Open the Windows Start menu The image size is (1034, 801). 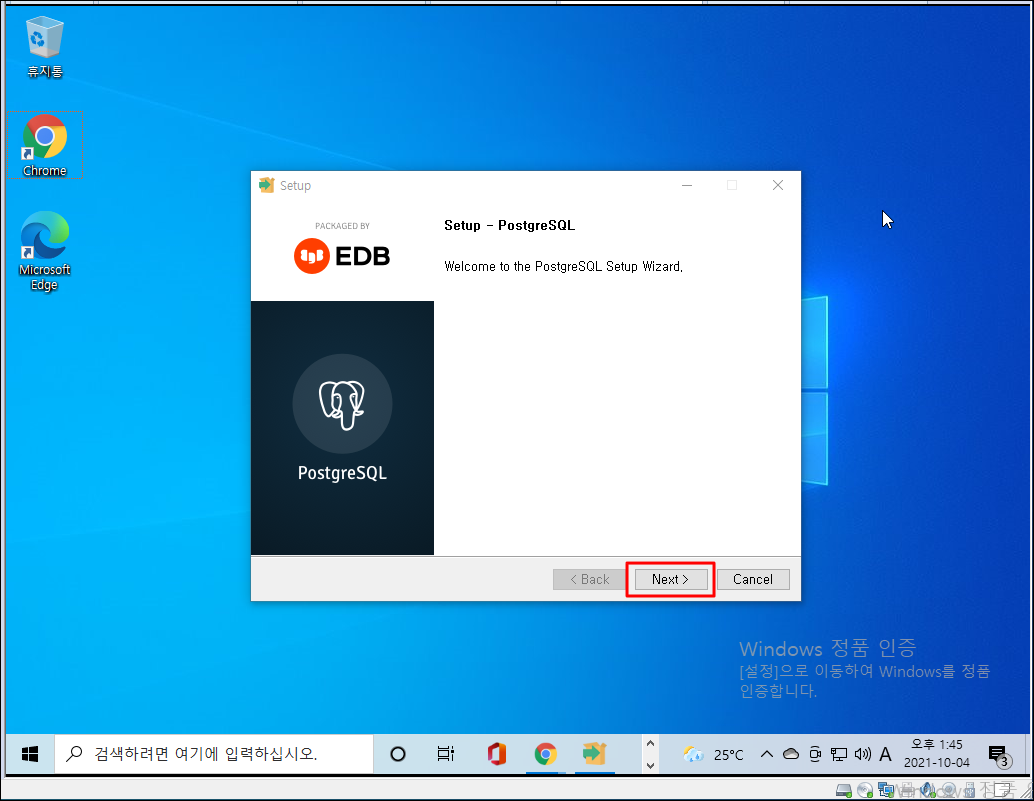[30, 754]
